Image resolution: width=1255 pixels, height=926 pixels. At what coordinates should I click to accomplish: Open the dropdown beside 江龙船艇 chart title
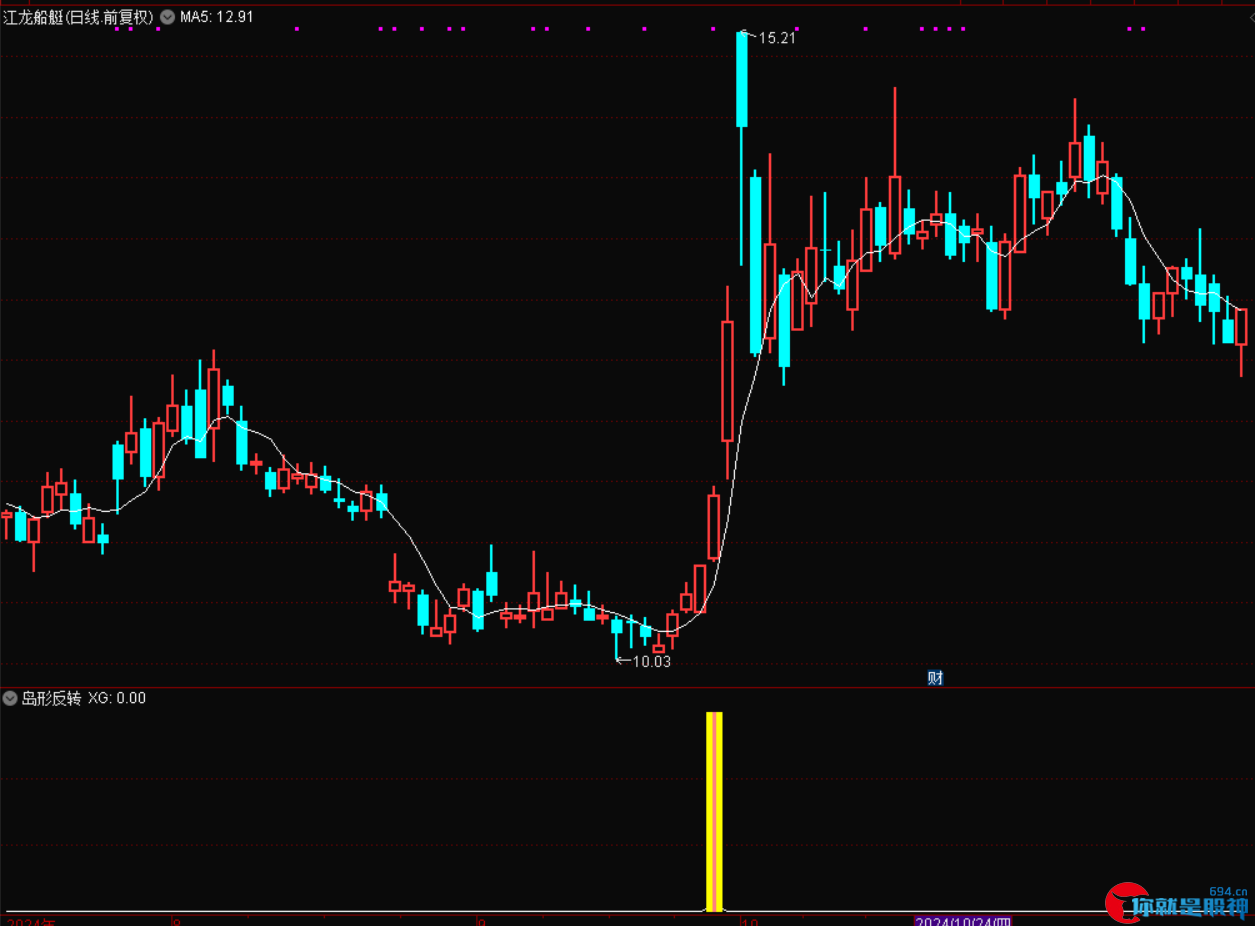pos(166,17)
